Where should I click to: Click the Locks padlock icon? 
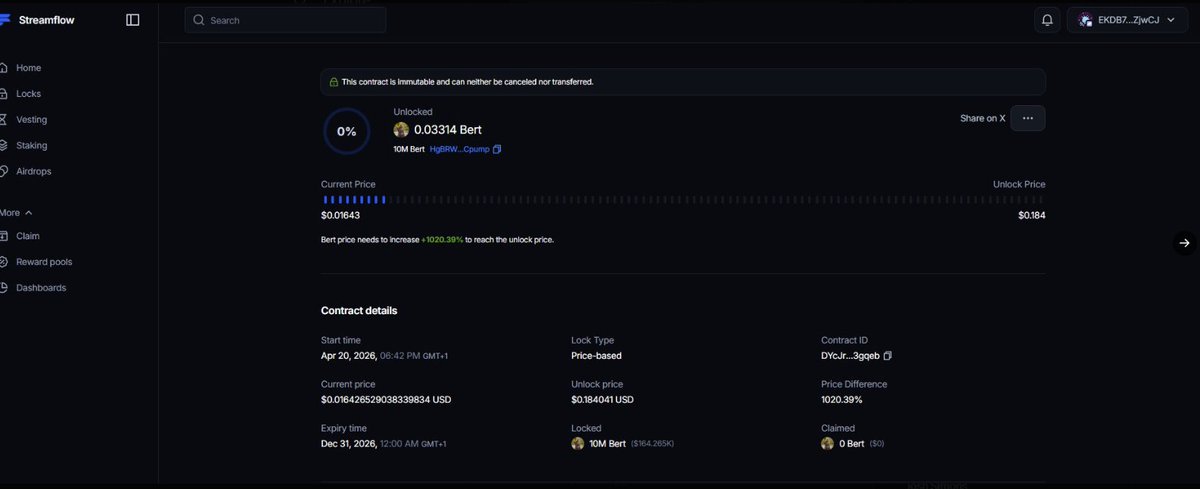(3, 94)
